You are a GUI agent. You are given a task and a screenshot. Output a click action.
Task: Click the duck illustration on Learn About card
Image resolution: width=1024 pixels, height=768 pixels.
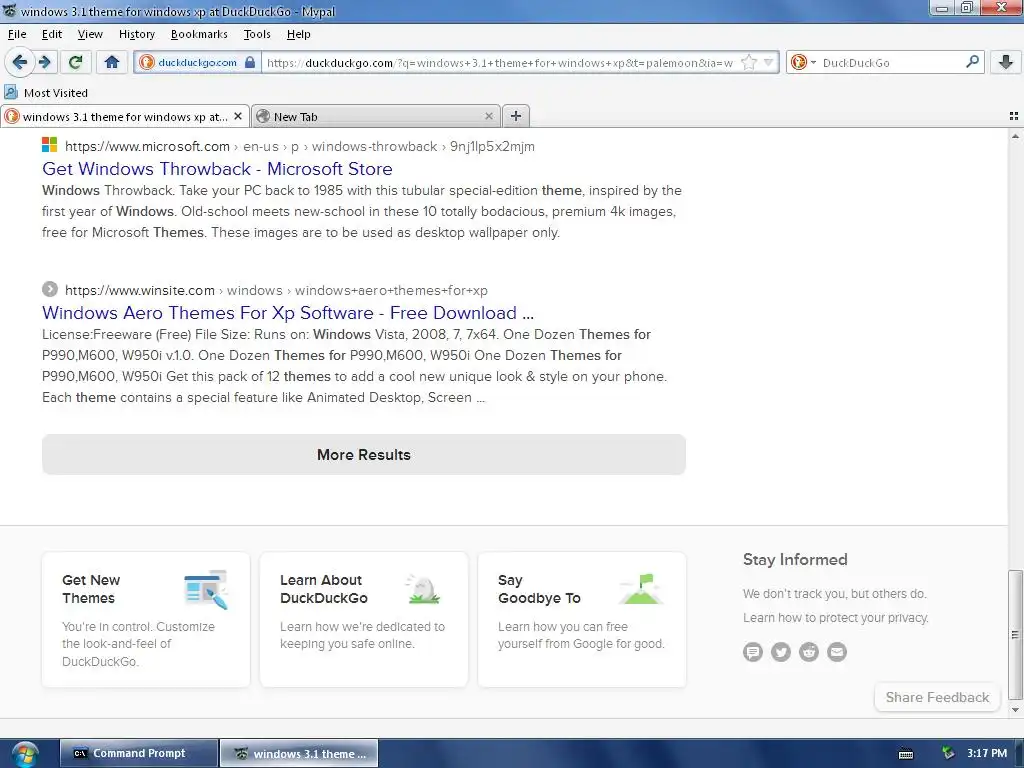tap(423, 589)
